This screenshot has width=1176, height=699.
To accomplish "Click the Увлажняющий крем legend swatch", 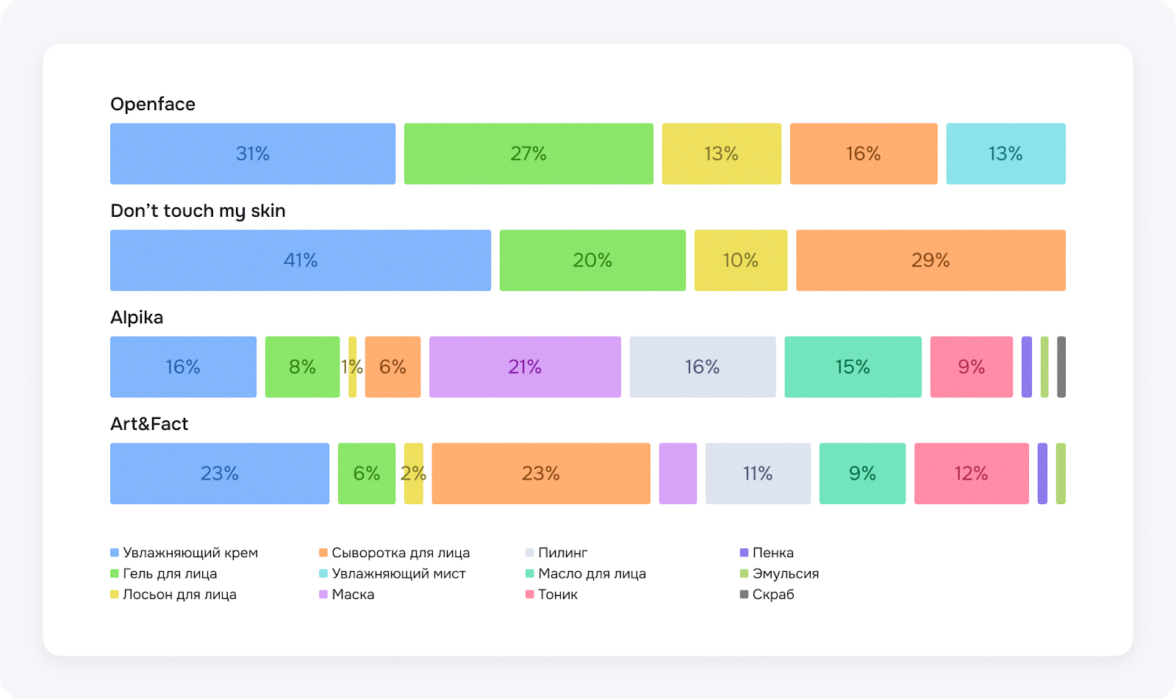I will (114, 553).
